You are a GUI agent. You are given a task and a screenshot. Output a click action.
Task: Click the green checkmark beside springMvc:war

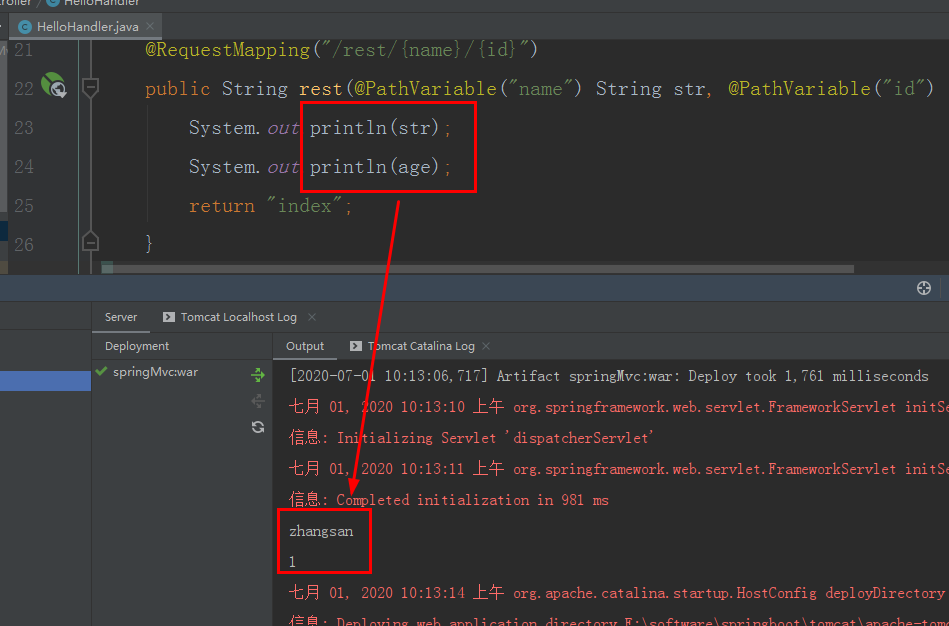(x=101, y=371)
